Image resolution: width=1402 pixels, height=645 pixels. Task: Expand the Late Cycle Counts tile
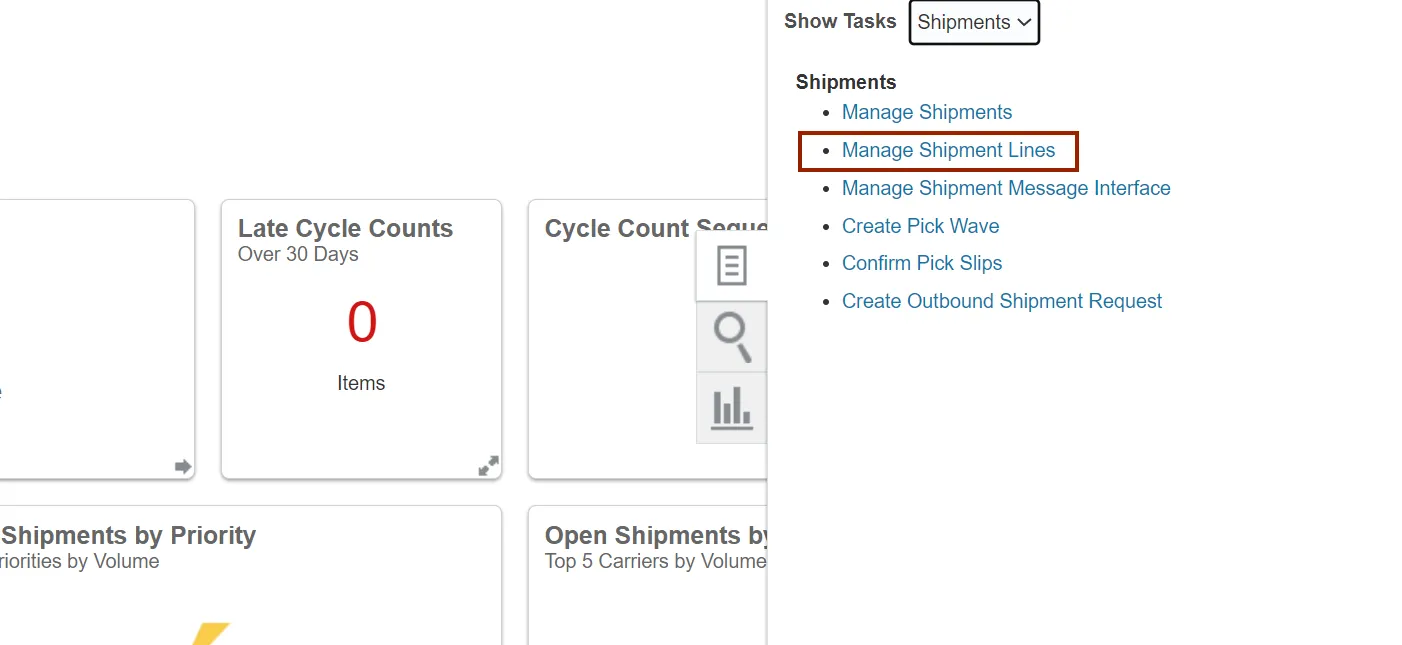(x=488, y=466)
